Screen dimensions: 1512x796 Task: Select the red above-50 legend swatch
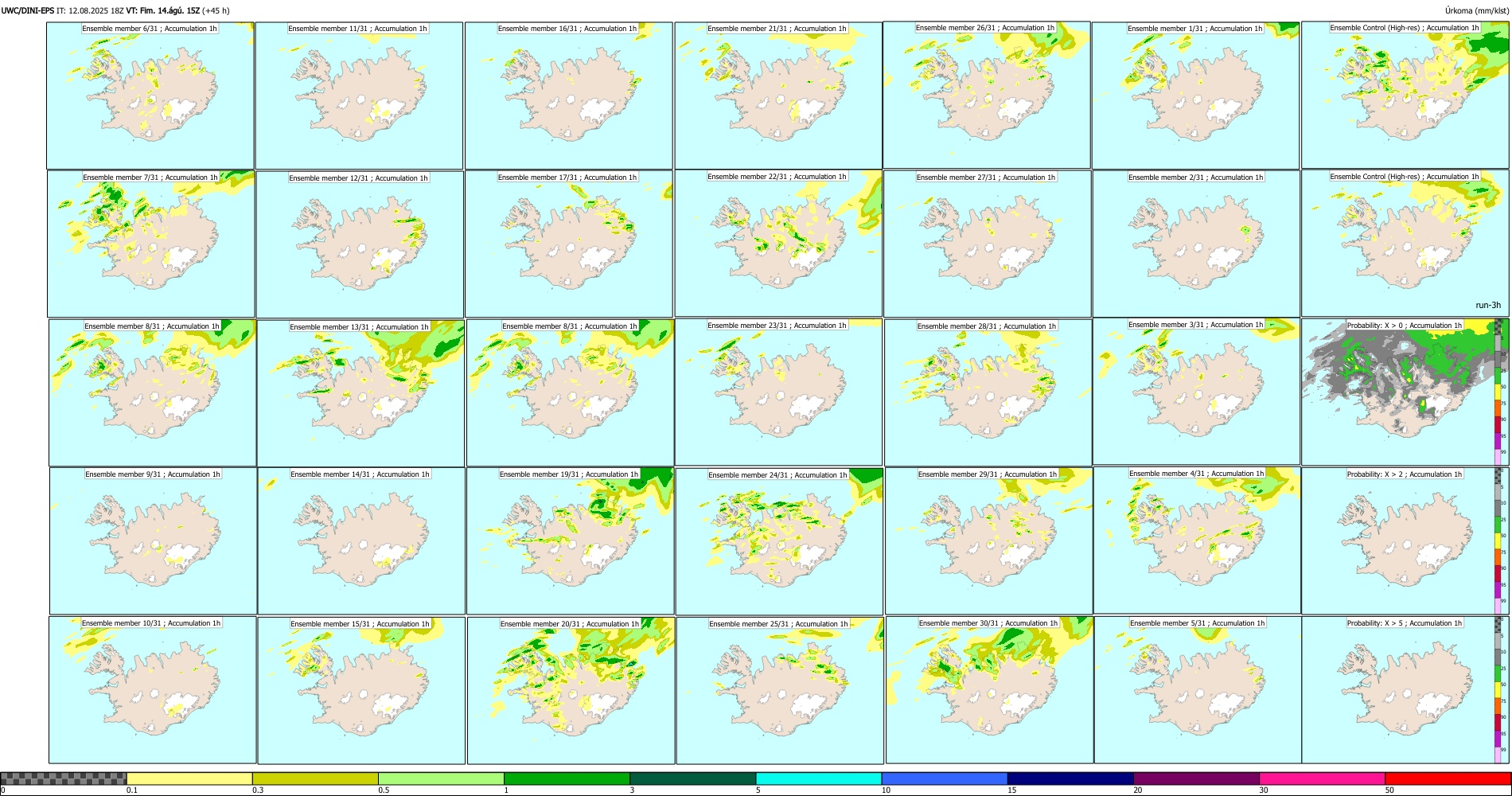1448,778
